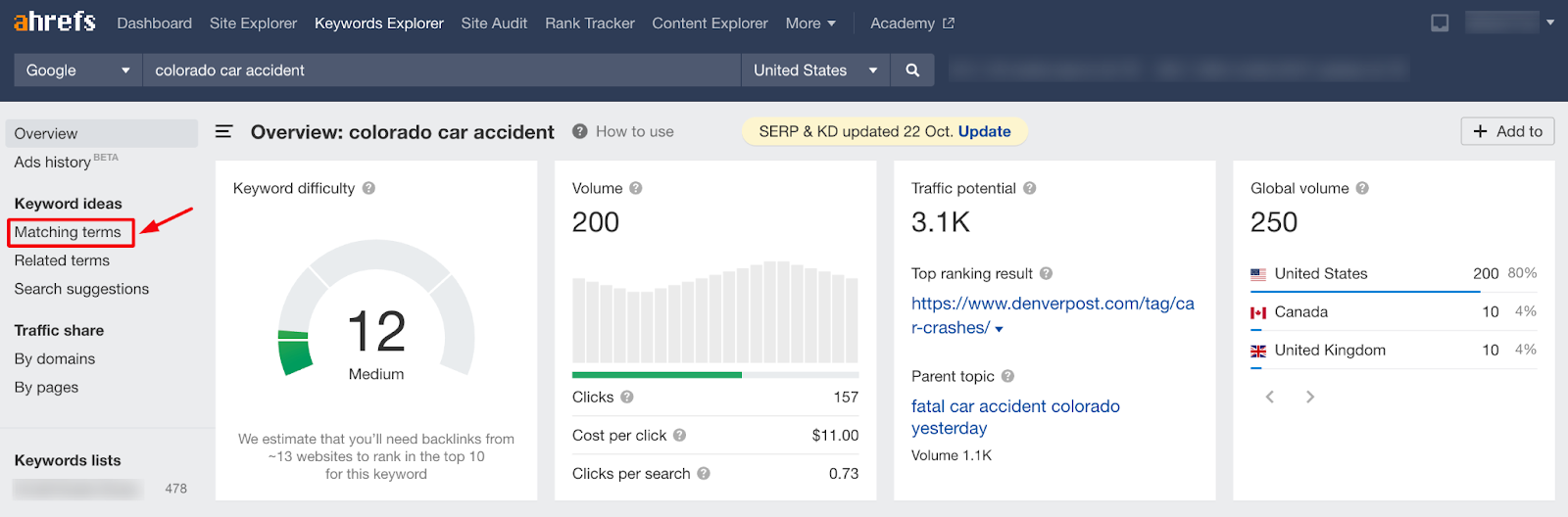This screenshot has height=517, width=1568.
Task: Click the How to use link
Action: point(634,131)
